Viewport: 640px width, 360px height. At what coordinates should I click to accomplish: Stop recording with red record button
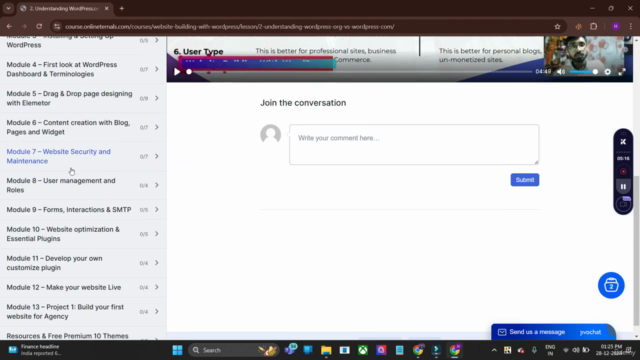click(x=623, y=172)
